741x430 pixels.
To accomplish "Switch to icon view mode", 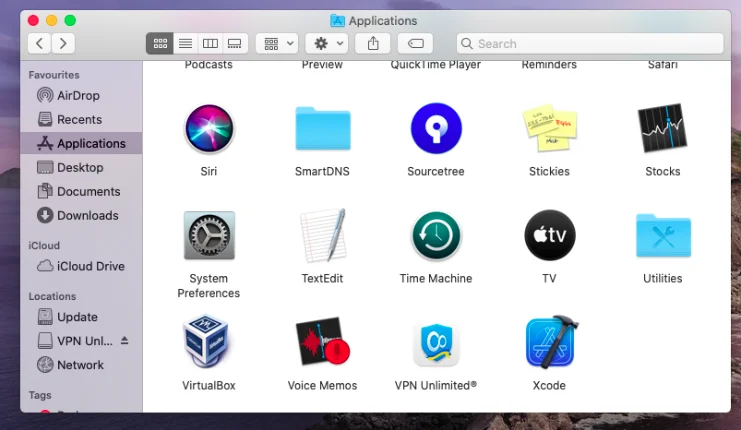I will pyautogui.click(x=159, y=43).
